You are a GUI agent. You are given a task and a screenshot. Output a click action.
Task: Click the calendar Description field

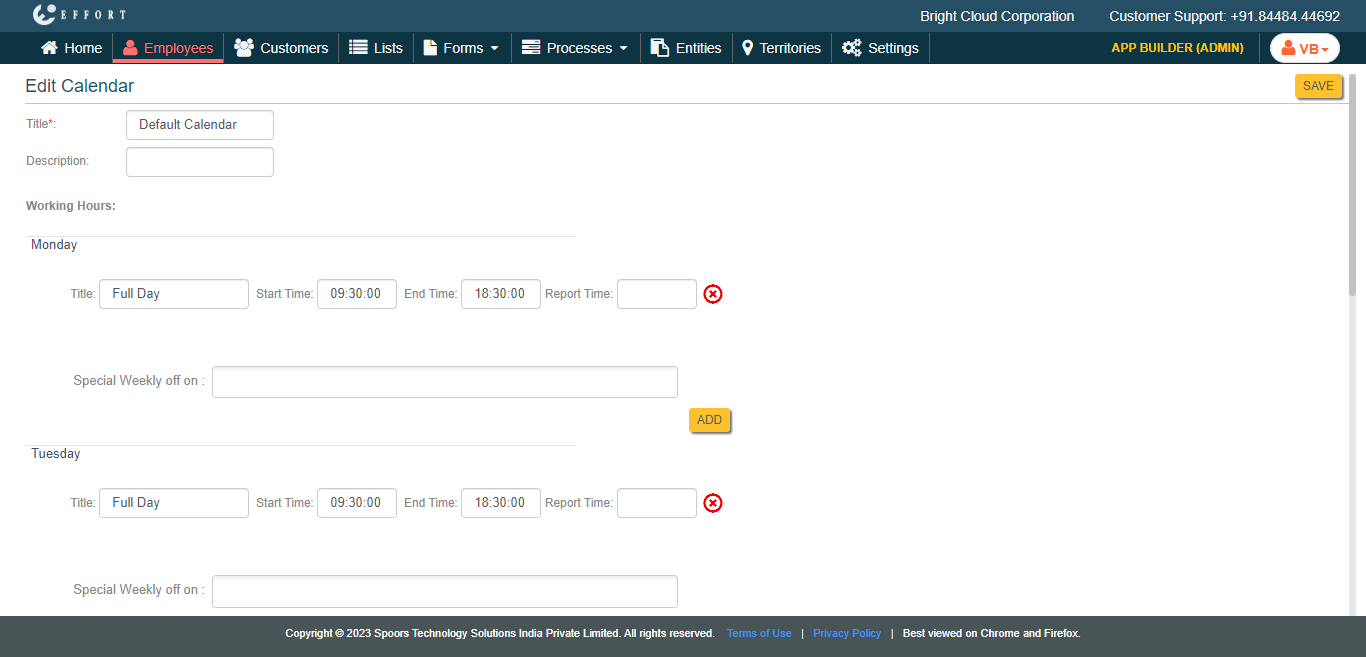[200, 162]
